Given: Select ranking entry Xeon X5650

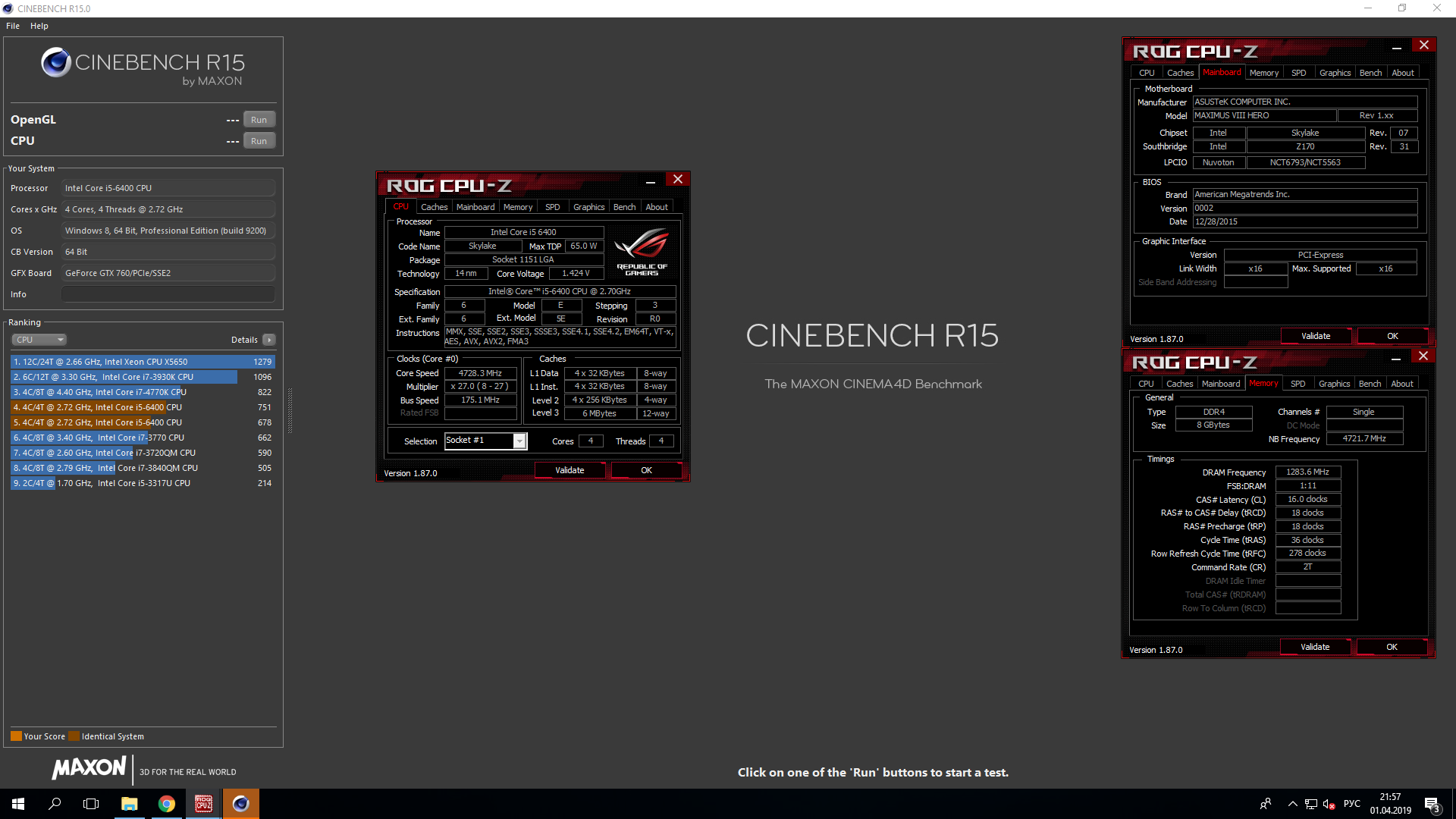Looking at the screenshot, I should 143,362.
